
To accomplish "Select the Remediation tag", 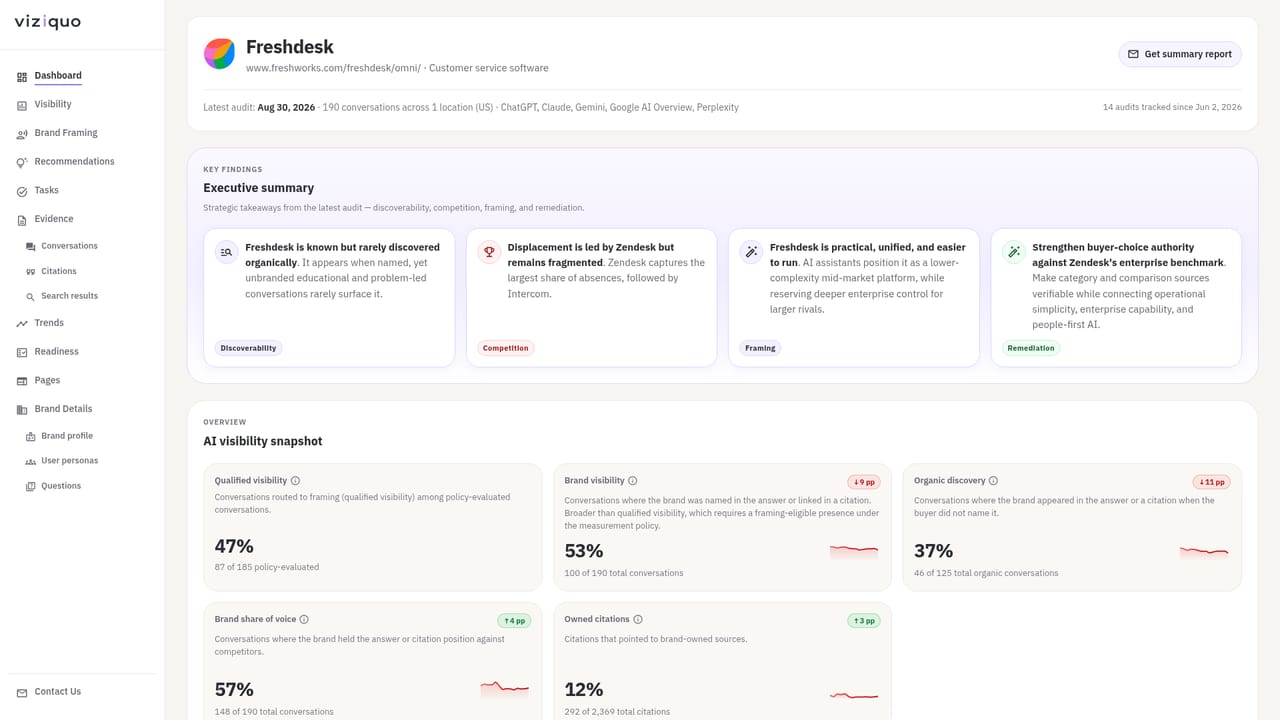I will [1031, 348].
